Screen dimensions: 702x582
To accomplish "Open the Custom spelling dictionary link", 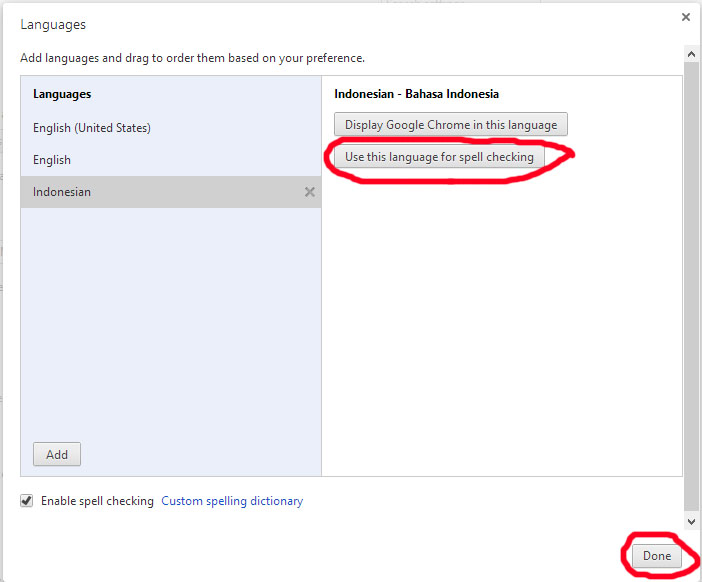I will pos(232,501).
